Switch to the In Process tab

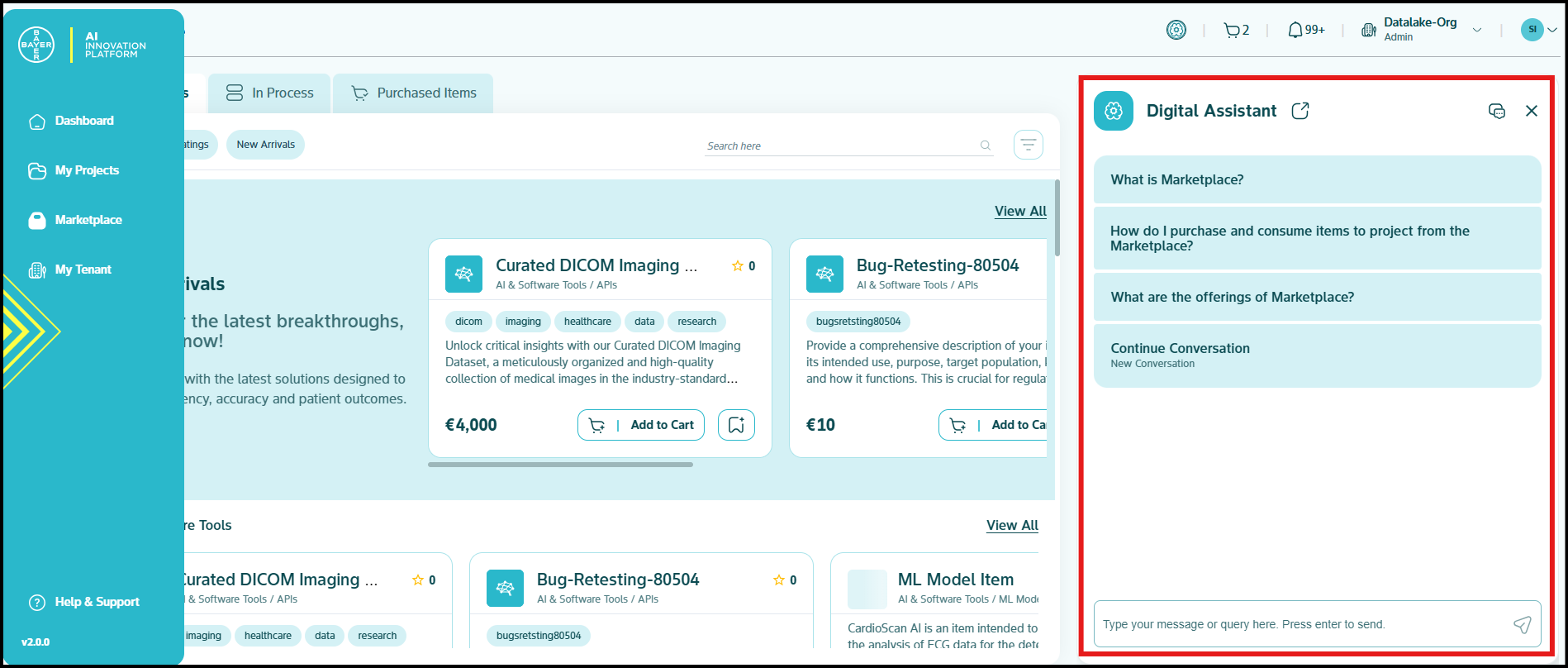point(270,93)
